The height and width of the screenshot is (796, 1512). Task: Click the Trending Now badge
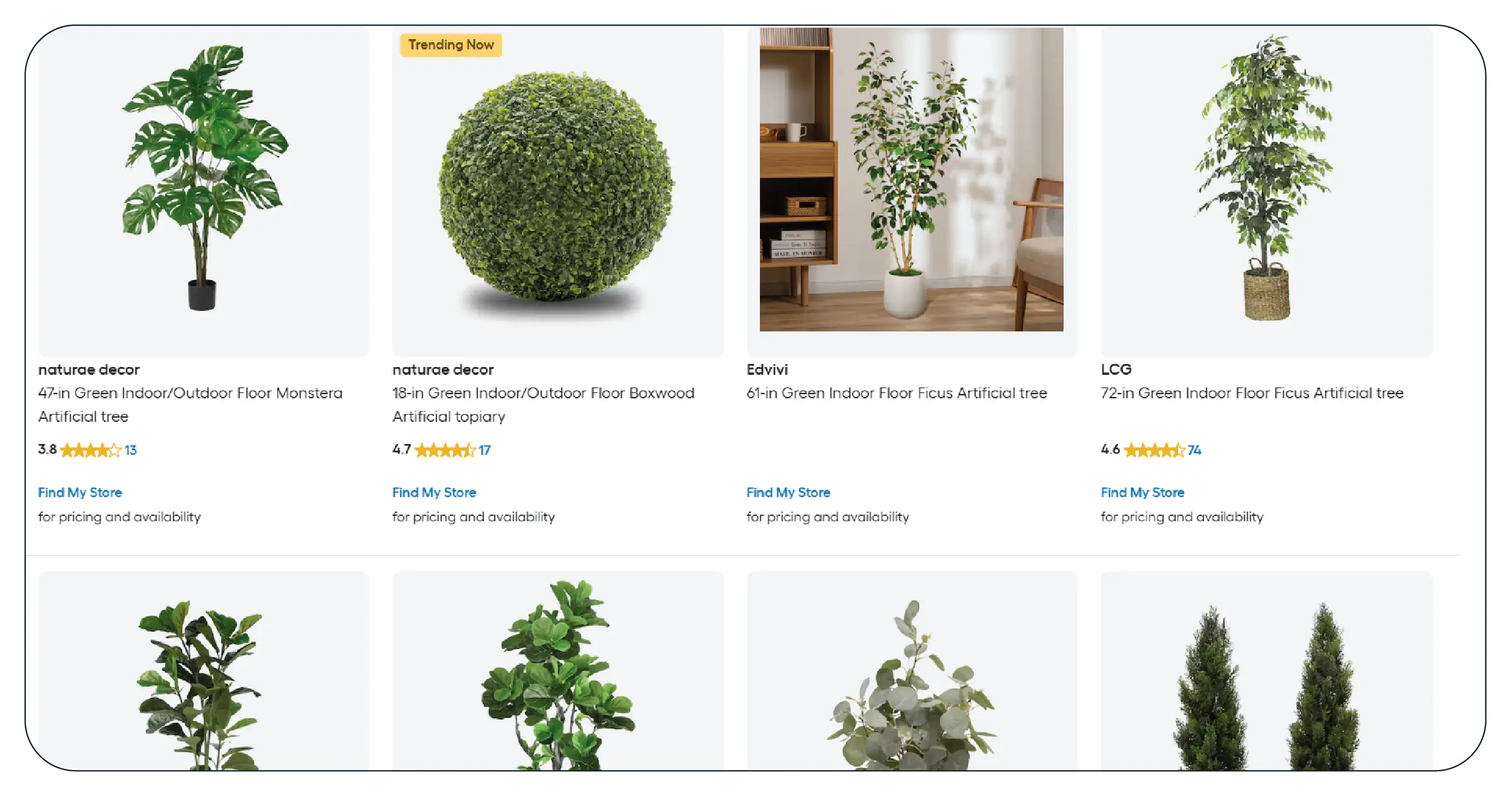click(451, 45)
